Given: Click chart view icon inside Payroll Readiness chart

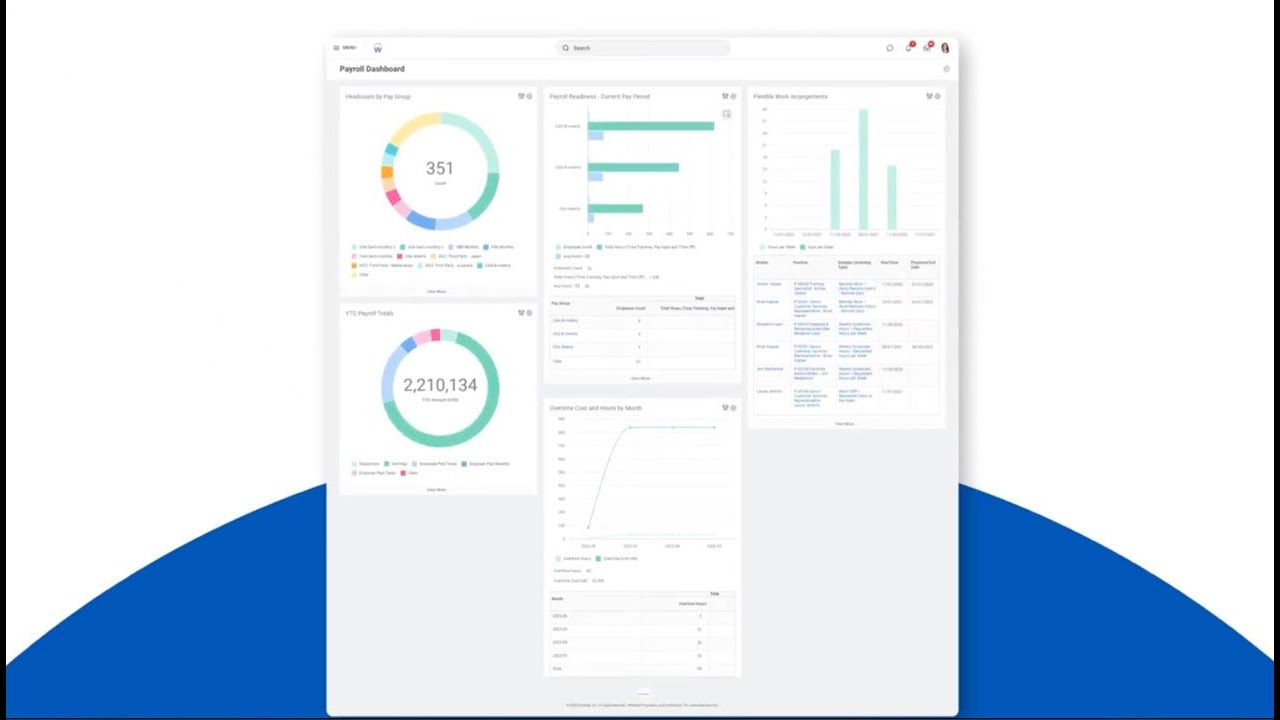Looking at the screenshot, I should pyautogui.click(x=727, y=114).
